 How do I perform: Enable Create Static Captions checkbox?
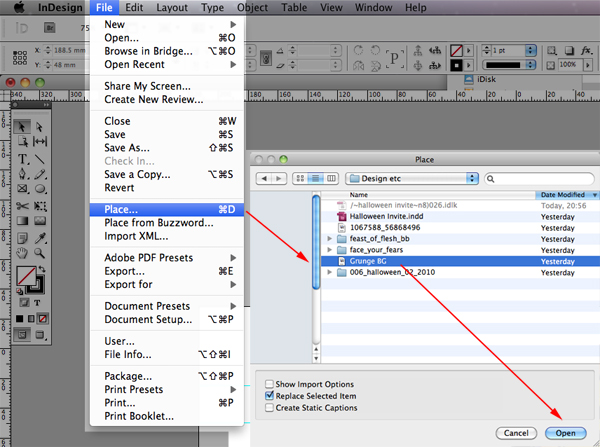click(x=269, y=408)
